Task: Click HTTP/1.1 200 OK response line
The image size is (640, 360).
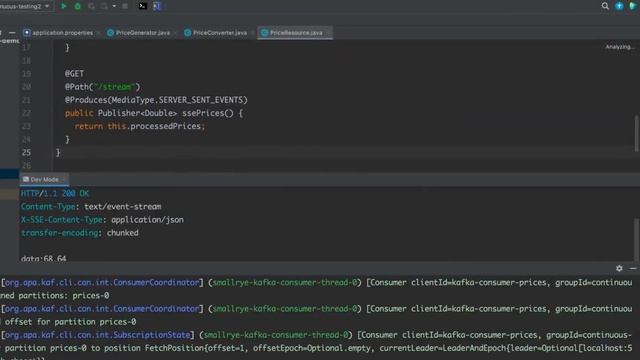Action: [x=55, y=193]
